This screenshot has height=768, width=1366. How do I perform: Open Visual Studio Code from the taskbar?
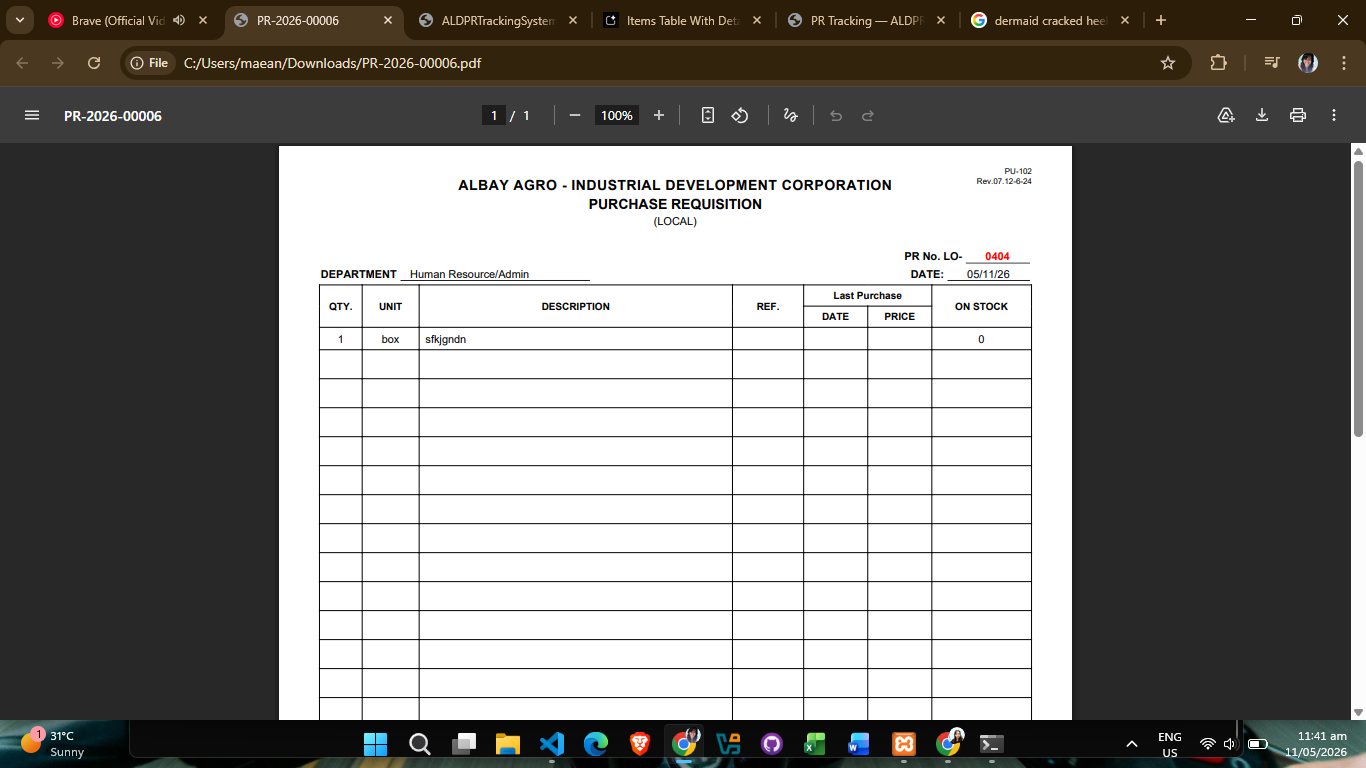(x=552, y=744)
